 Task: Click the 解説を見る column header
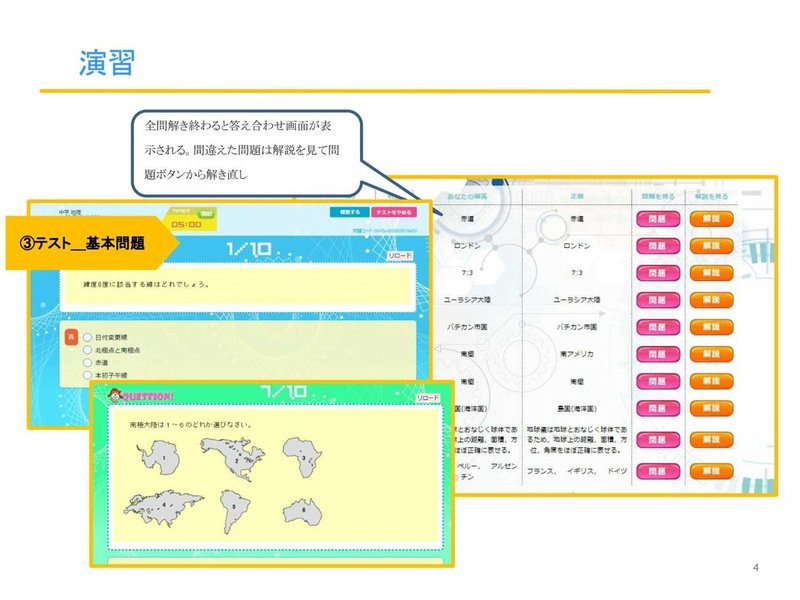tap(711, 196)
